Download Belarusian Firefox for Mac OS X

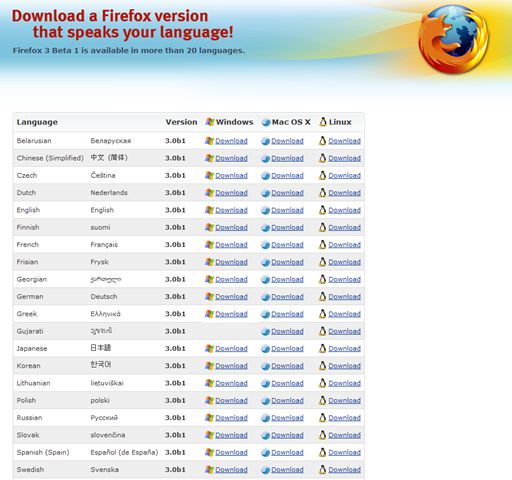tap(287, 141)
